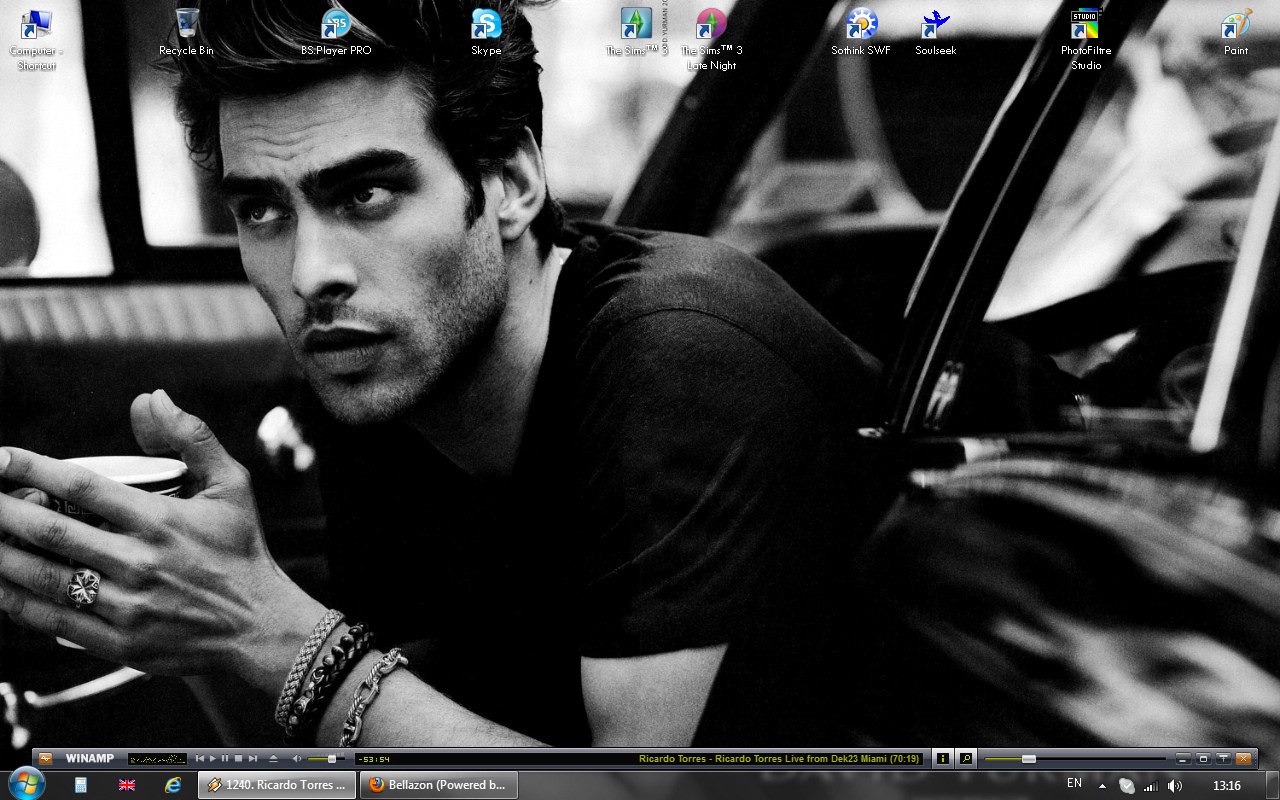
Task: Open the EN input language selector
Action: [x=1074, y=784]
